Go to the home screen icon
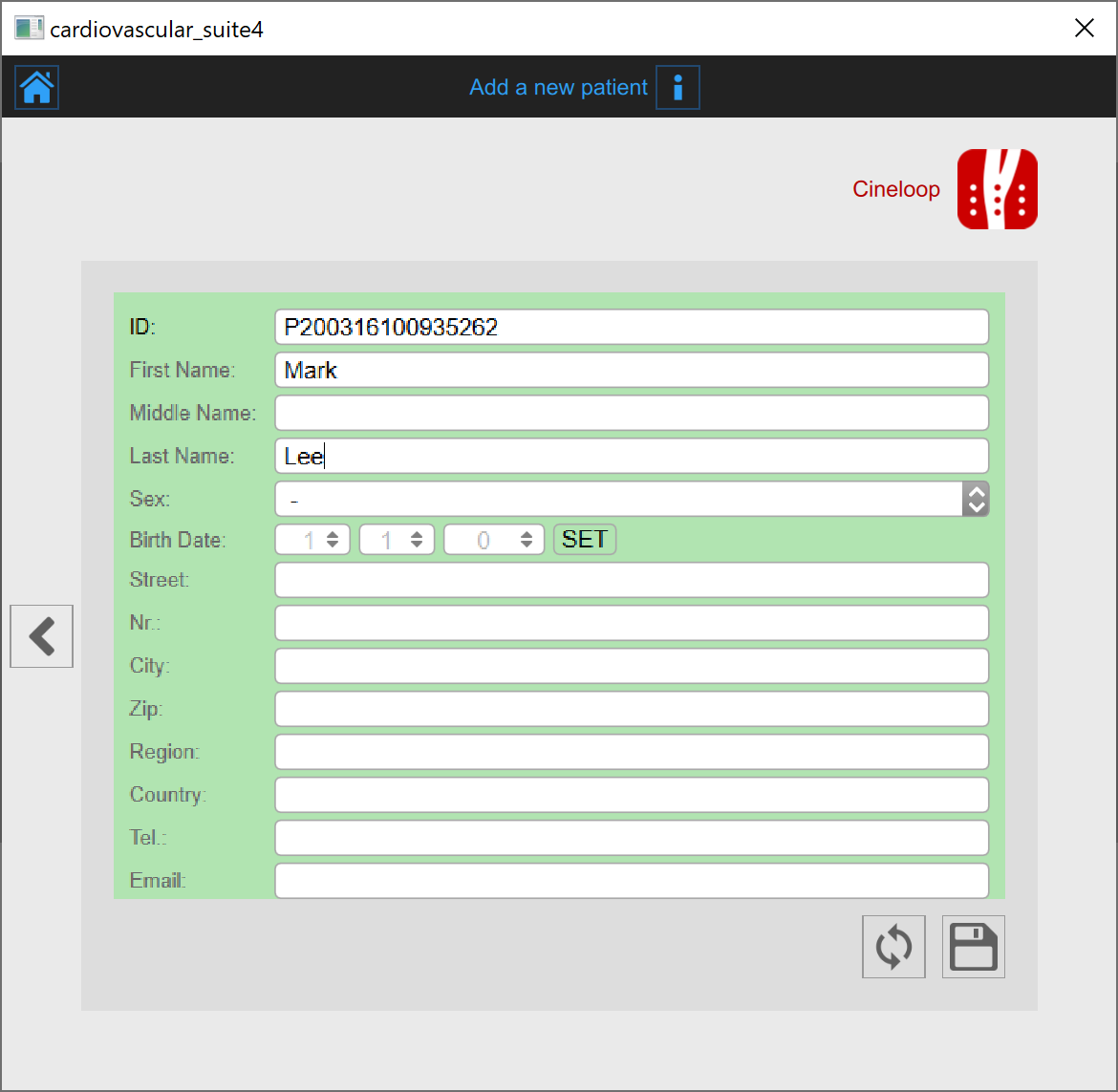Screen dimensions: 1118x1092 pyautogui.click(x=37, y=88)
